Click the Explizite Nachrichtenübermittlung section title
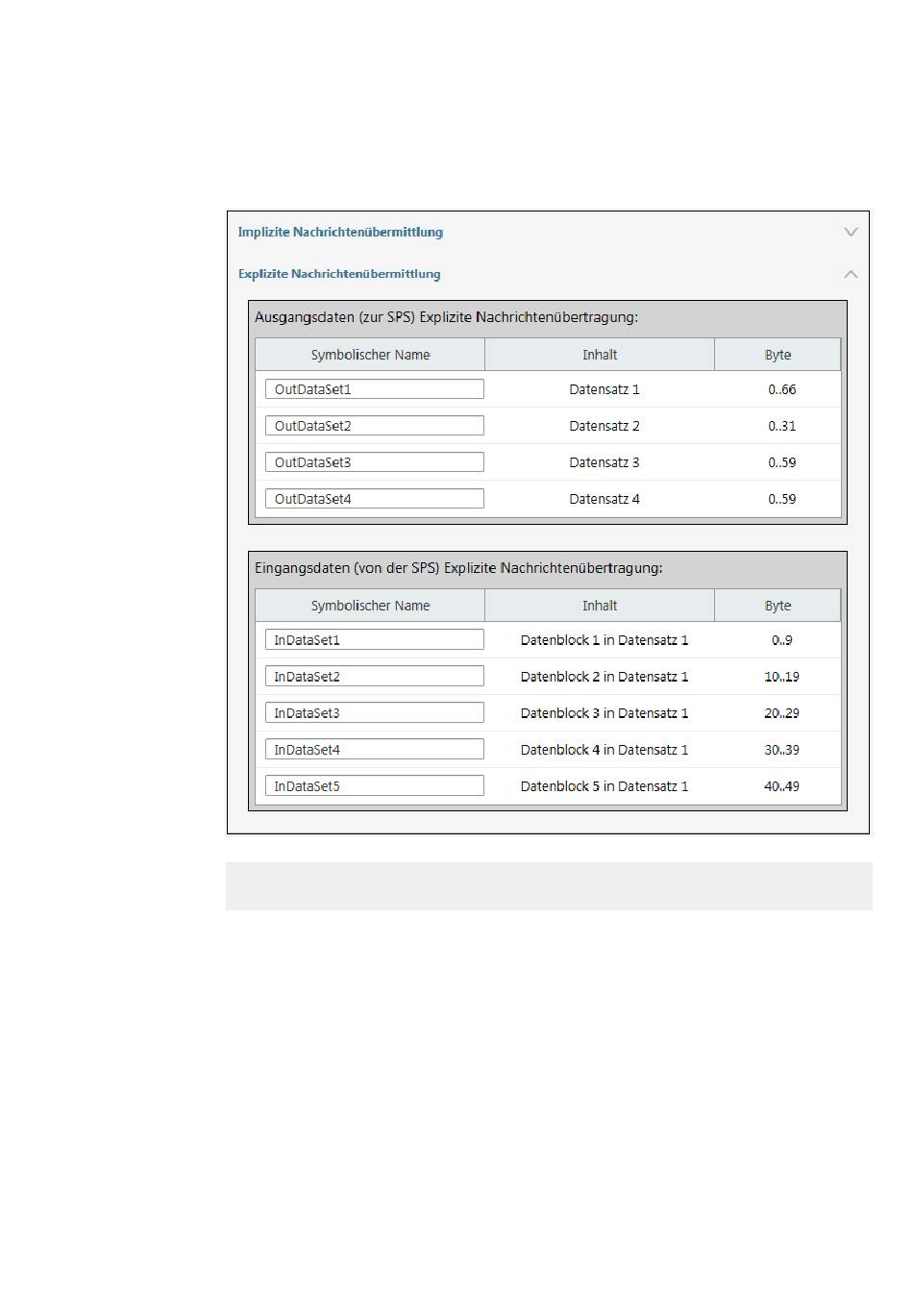 339,274
